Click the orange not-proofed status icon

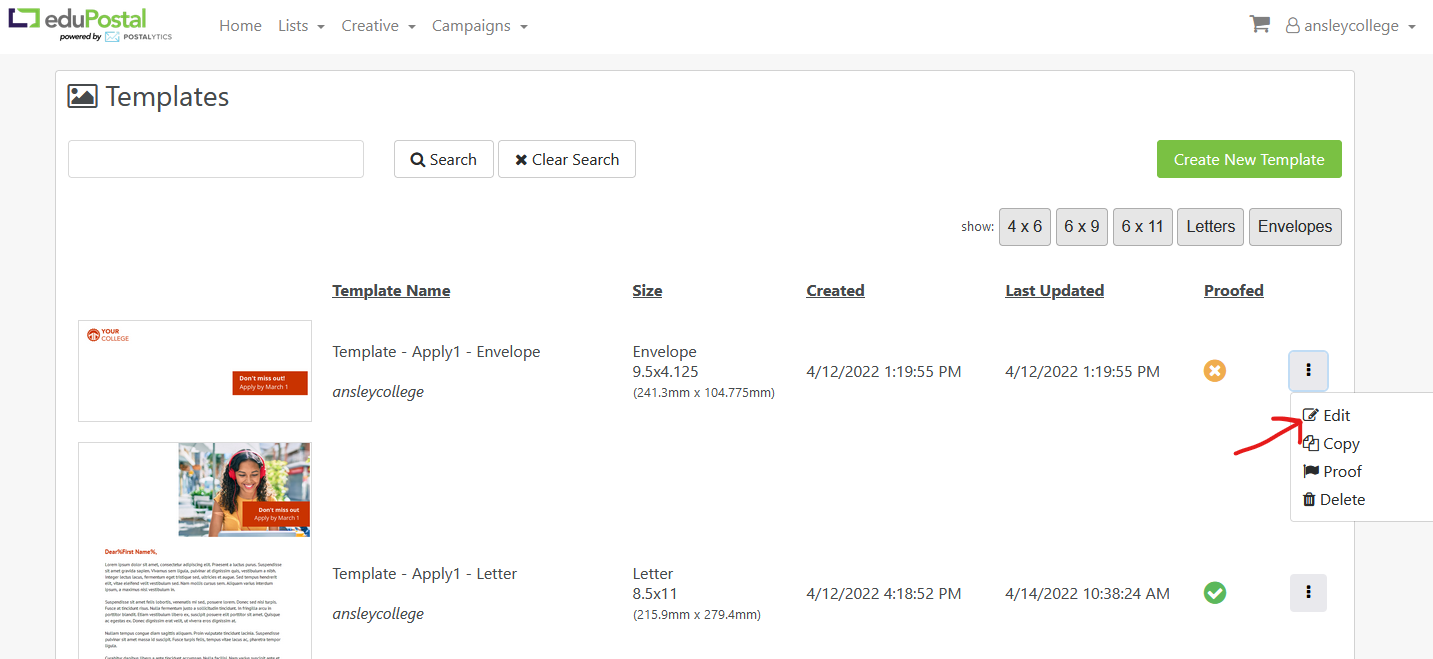coord(1214,371)
